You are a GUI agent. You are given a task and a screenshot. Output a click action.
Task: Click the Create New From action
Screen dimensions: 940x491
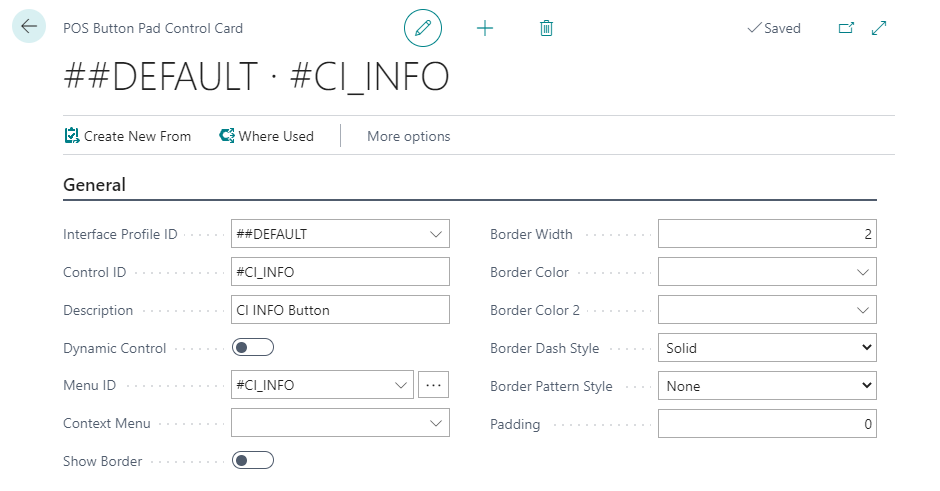click(x=127, y=136)
